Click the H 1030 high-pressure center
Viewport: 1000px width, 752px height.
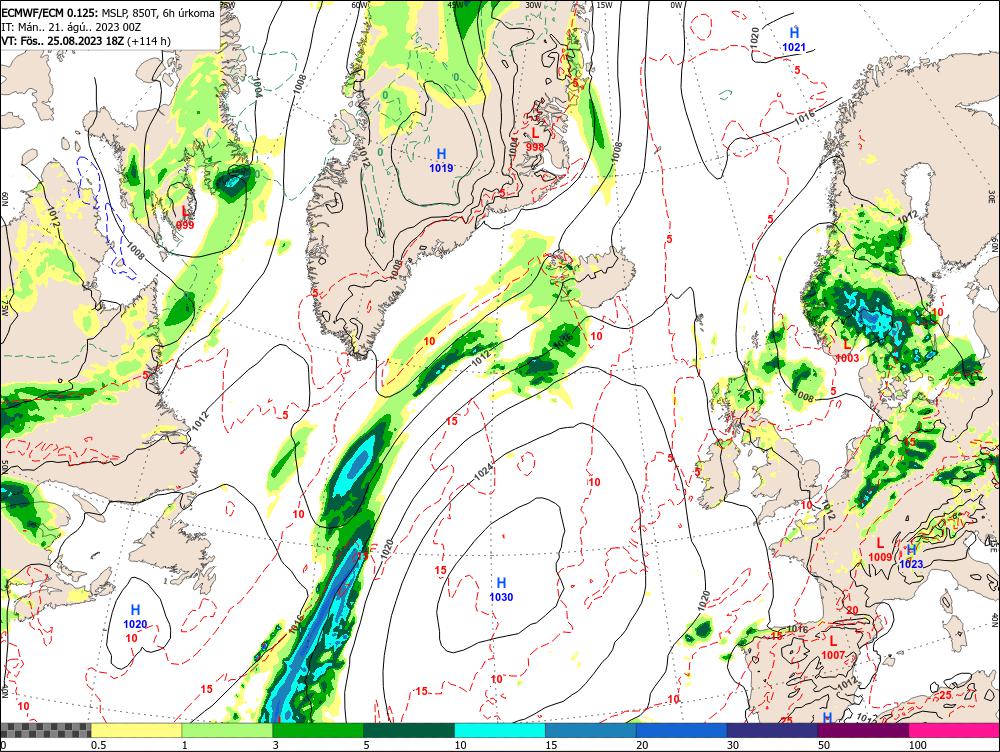(x=501, y=589)
